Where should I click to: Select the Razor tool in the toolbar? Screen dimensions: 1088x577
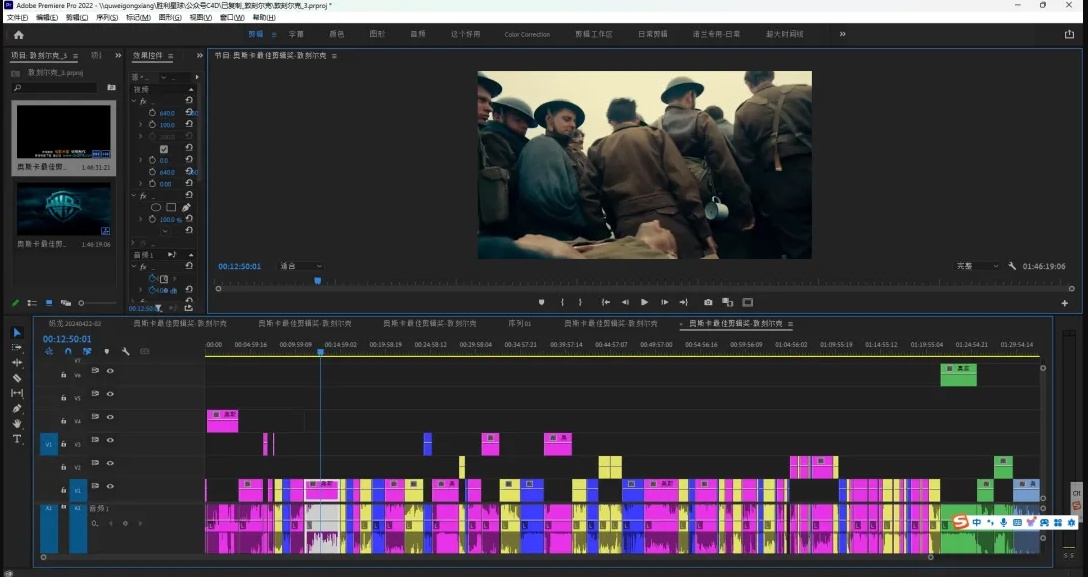coord(17,378)
